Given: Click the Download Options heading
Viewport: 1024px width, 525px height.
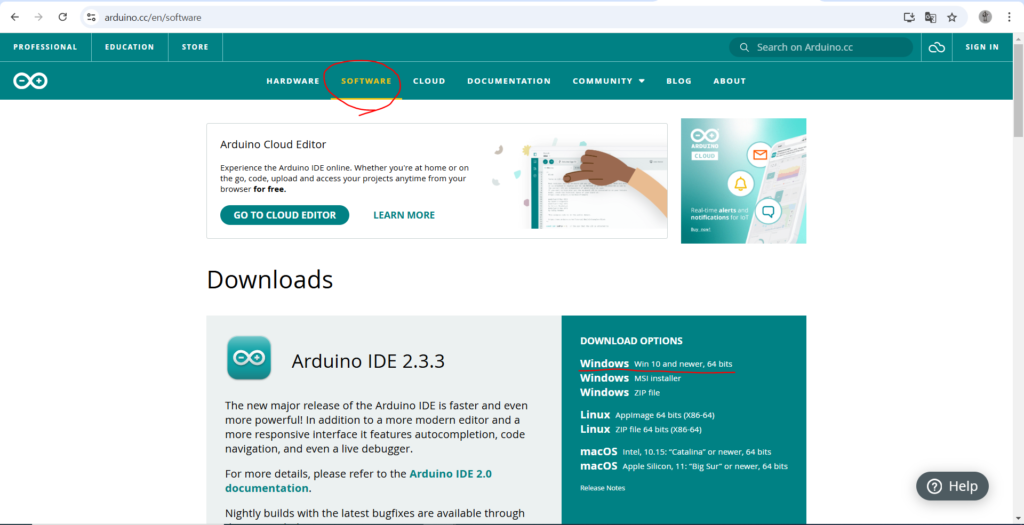Looking at the screenshot, I should [631, 341].
